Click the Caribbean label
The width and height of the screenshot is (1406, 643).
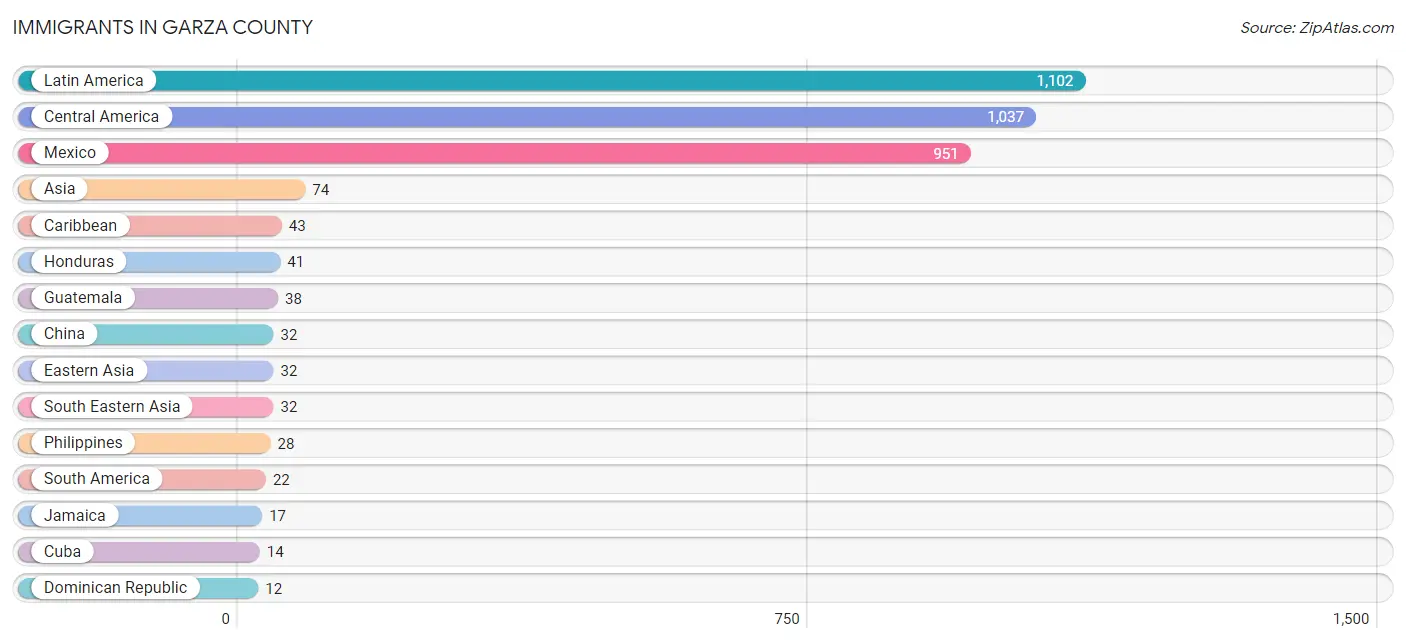tap(80, 225)
